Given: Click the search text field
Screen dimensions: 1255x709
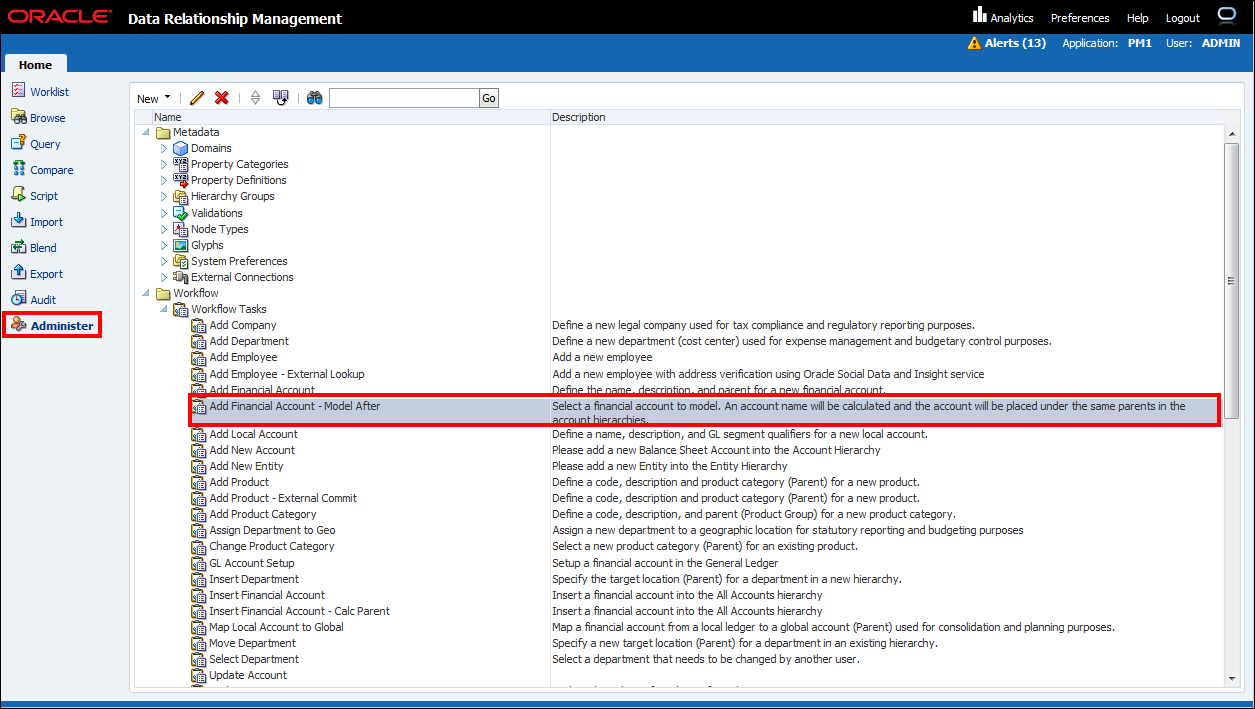Looking at the screenshot, I should [x=404, y=98].
